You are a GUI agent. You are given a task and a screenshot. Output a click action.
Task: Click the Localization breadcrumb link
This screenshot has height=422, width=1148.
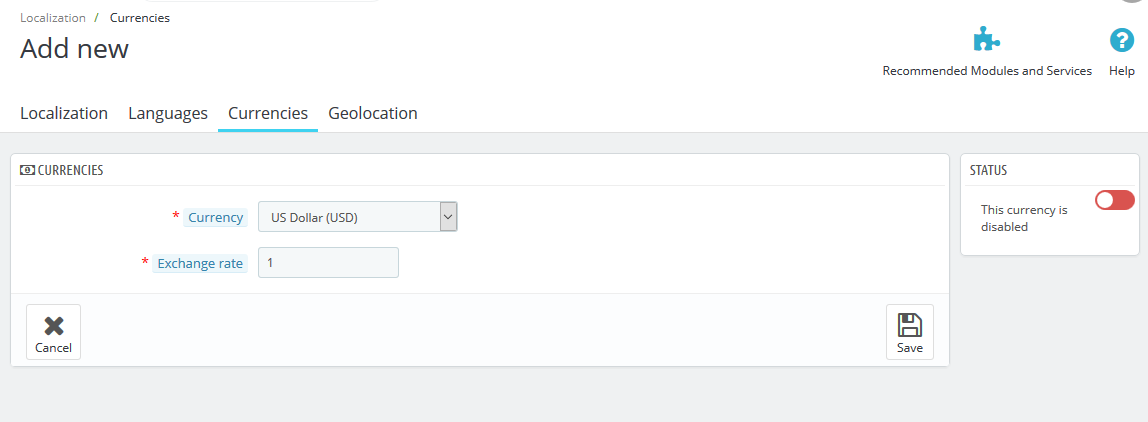pos(53,18)
